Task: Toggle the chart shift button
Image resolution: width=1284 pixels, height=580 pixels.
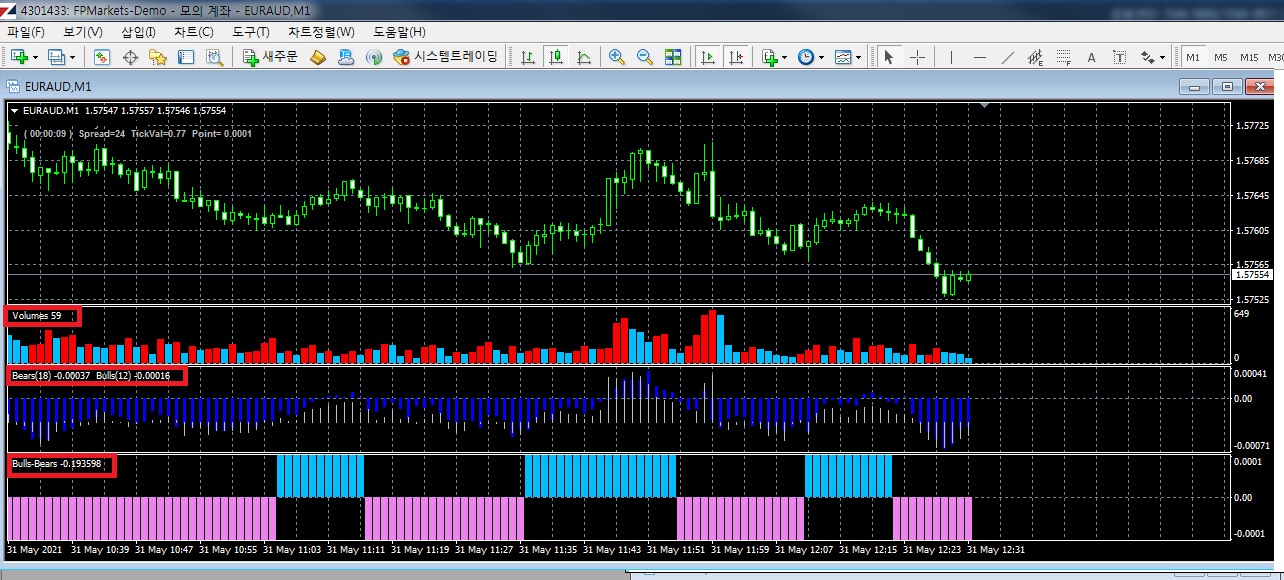Action: click(x=736, y=57)
